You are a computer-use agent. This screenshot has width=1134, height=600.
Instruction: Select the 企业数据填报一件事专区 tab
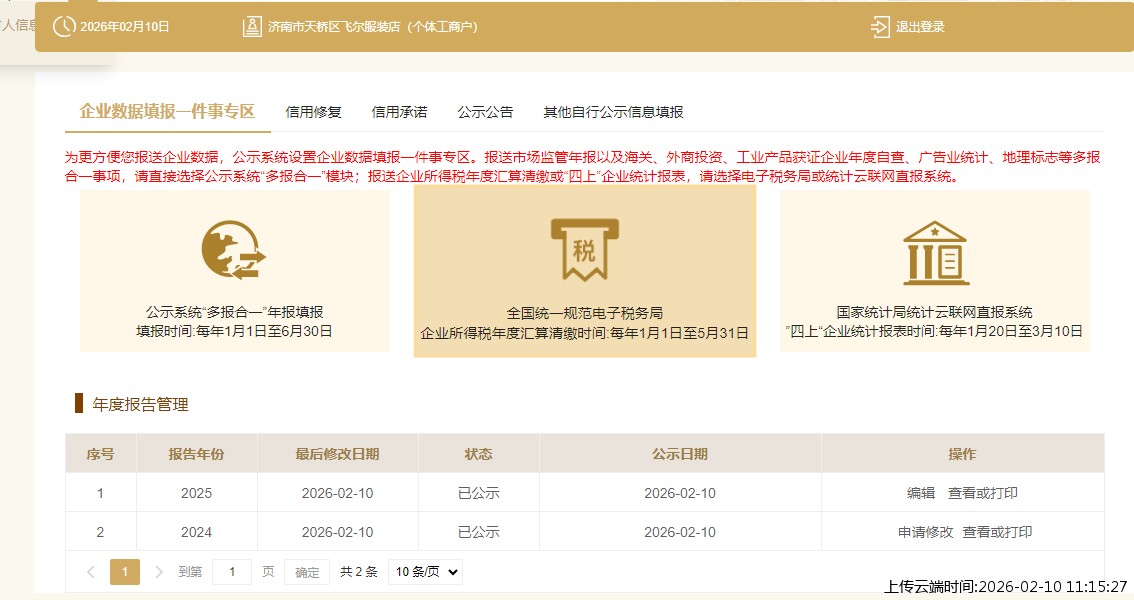coord(166,111)
